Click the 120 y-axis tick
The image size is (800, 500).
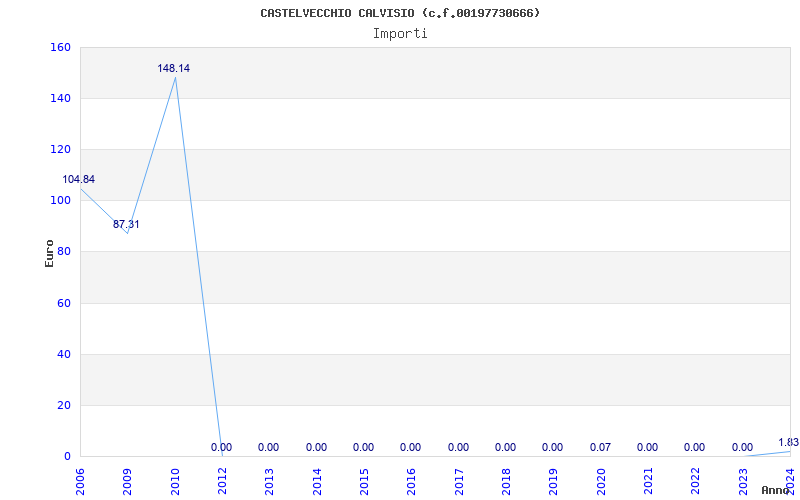click(60, 149)
